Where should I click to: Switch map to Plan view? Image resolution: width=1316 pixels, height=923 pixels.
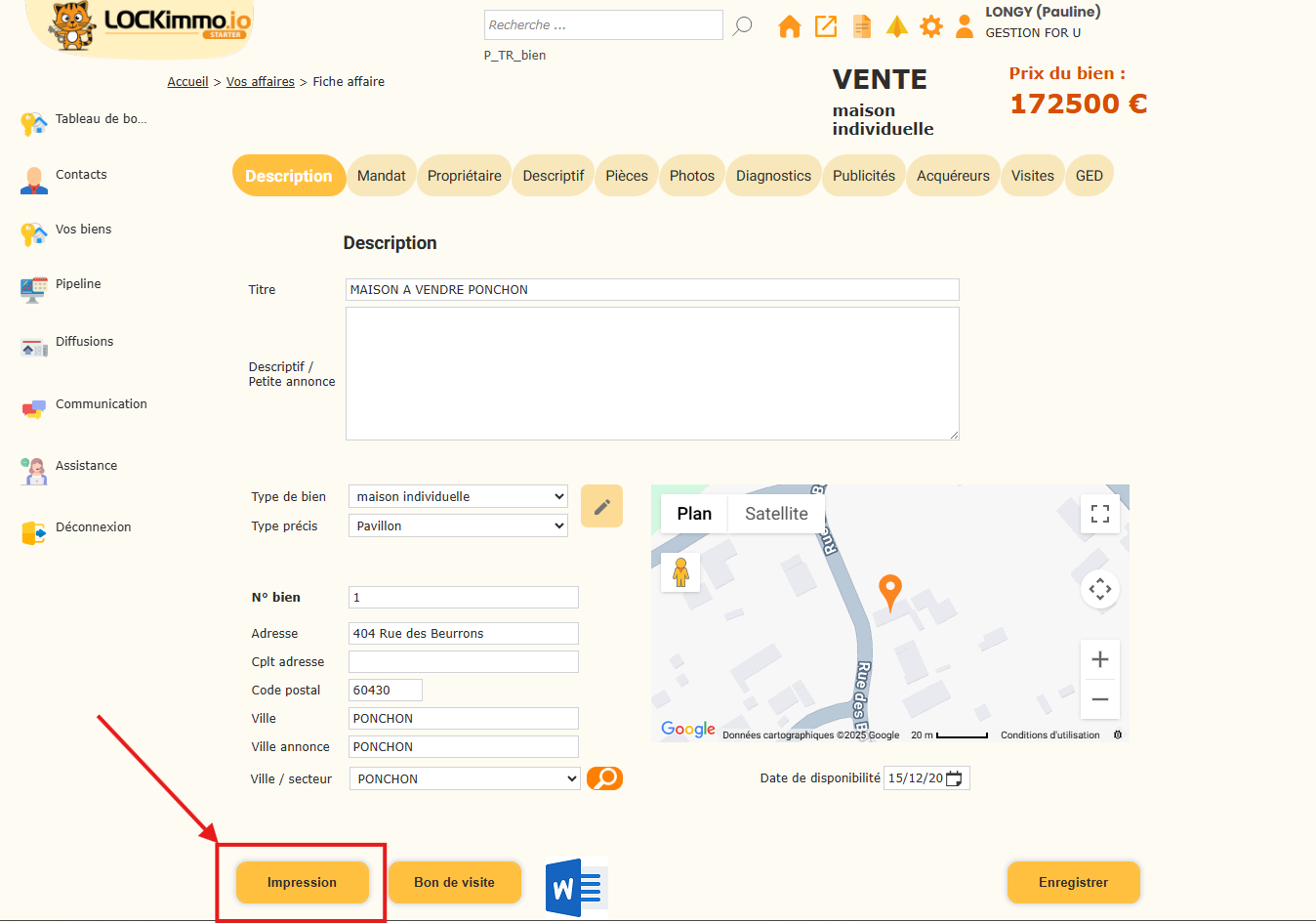(694, 514)
